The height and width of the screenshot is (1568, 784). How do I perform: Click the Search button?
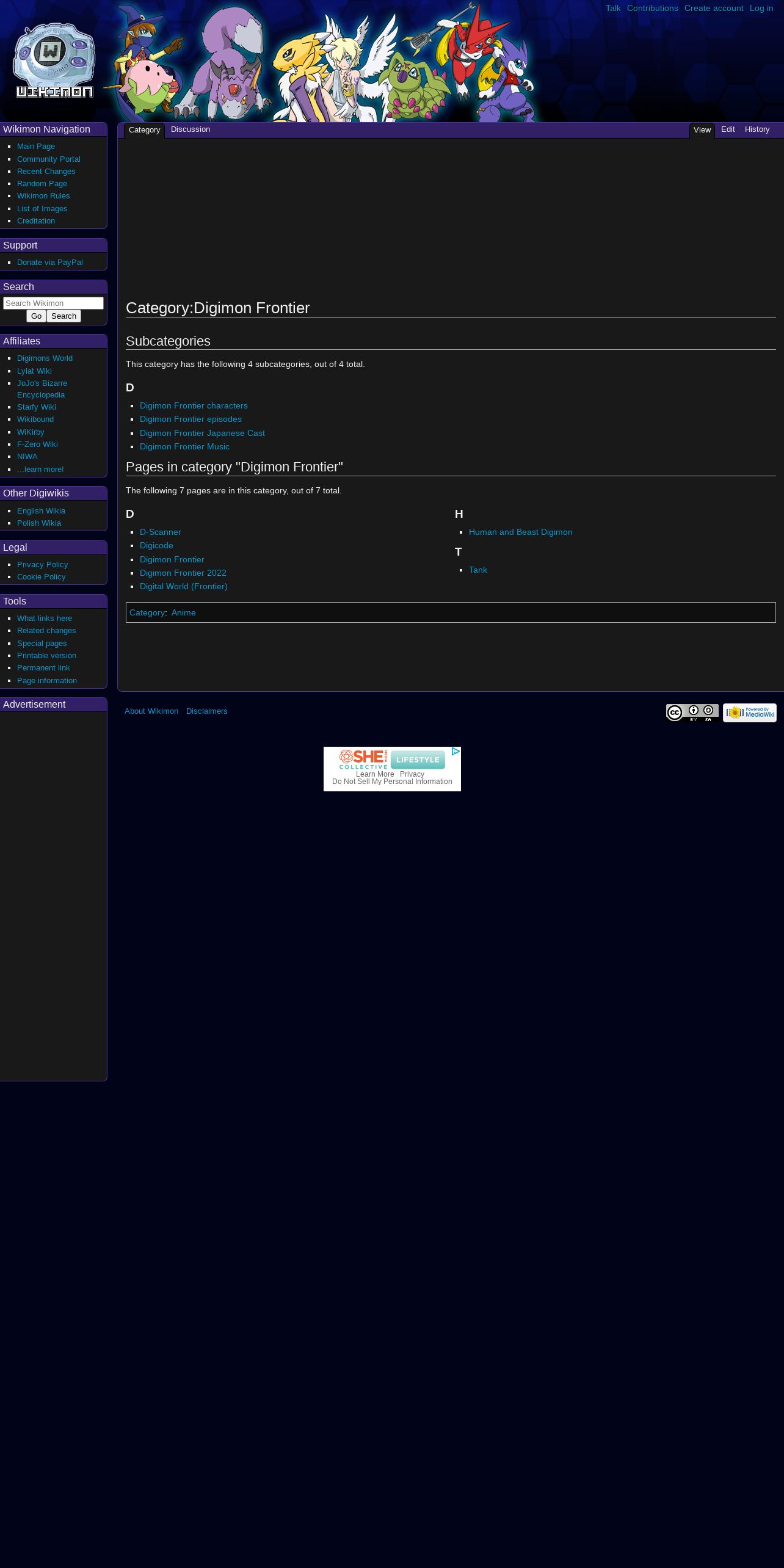pyautogui.click(x=64, y=316)
